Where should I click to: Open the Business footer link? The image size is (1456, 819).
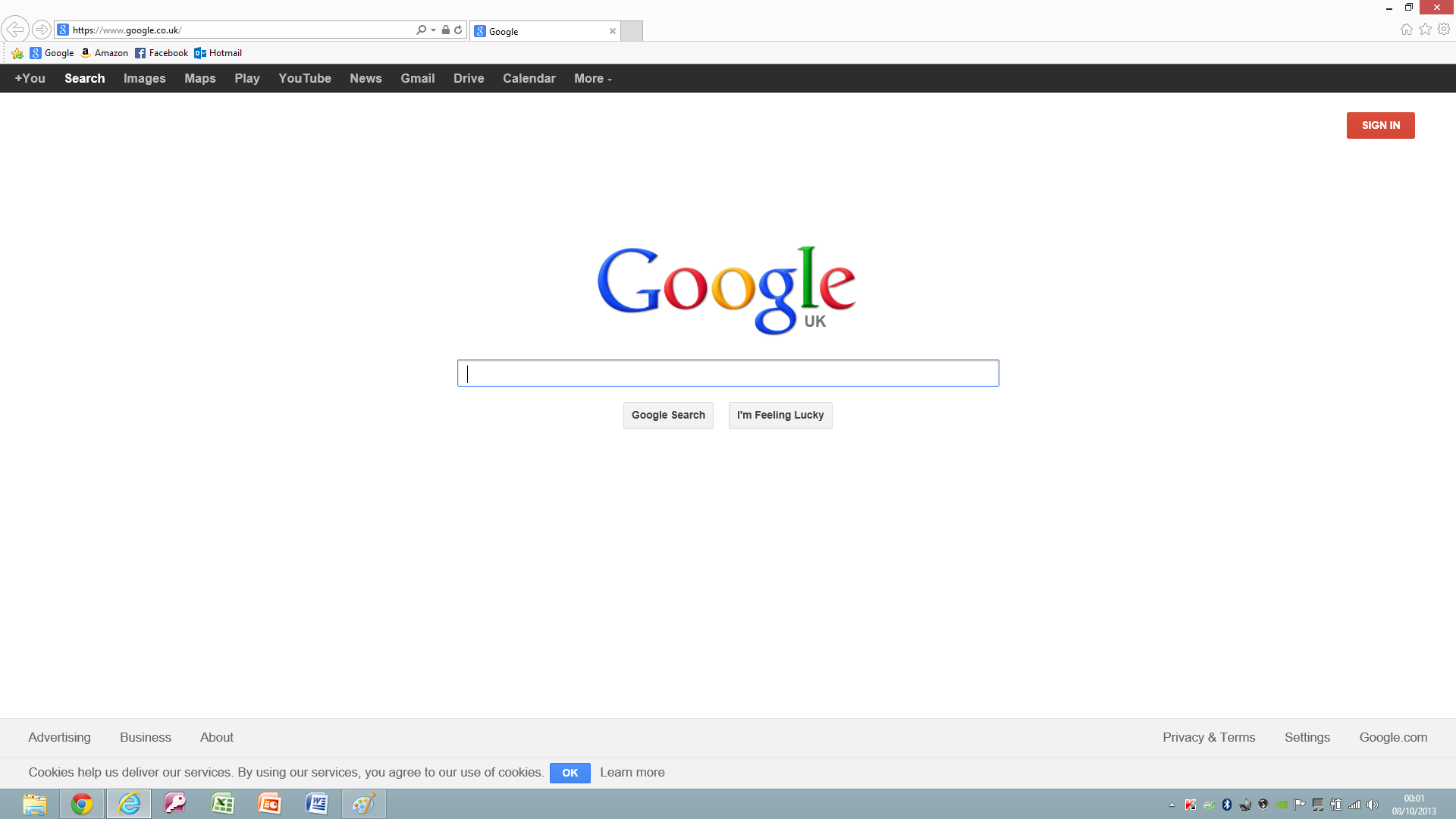point(146,737)
